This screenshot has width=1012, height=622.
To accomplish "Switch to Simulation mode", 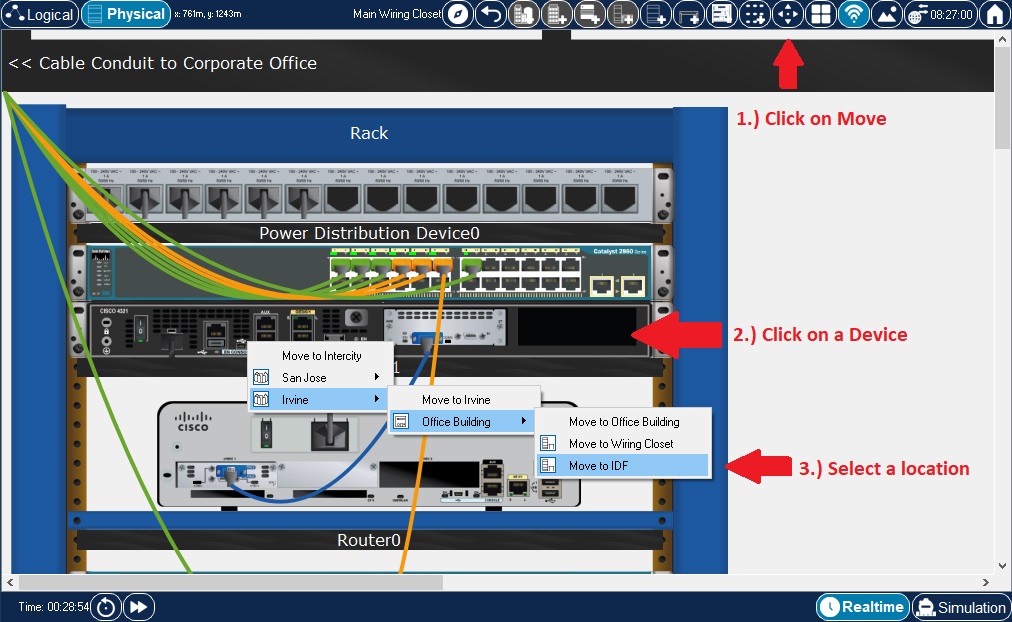I will click(961, 607).
